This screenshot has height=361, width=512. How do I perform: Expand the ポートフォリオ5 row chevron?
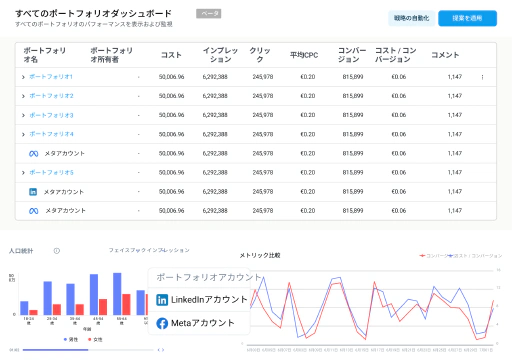(x=23, y=173)
